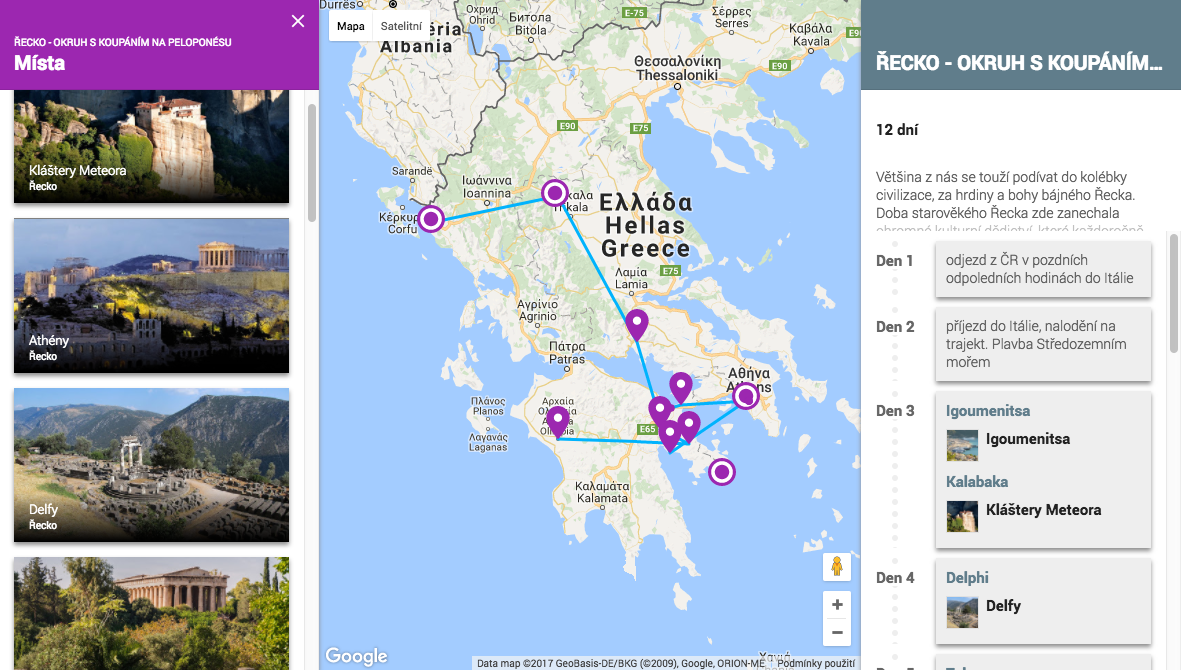Open the Delfy entry in Den 4
The height and width of the screenshot is (670, 1181).
pyautogui.click(x=984, y=612)
